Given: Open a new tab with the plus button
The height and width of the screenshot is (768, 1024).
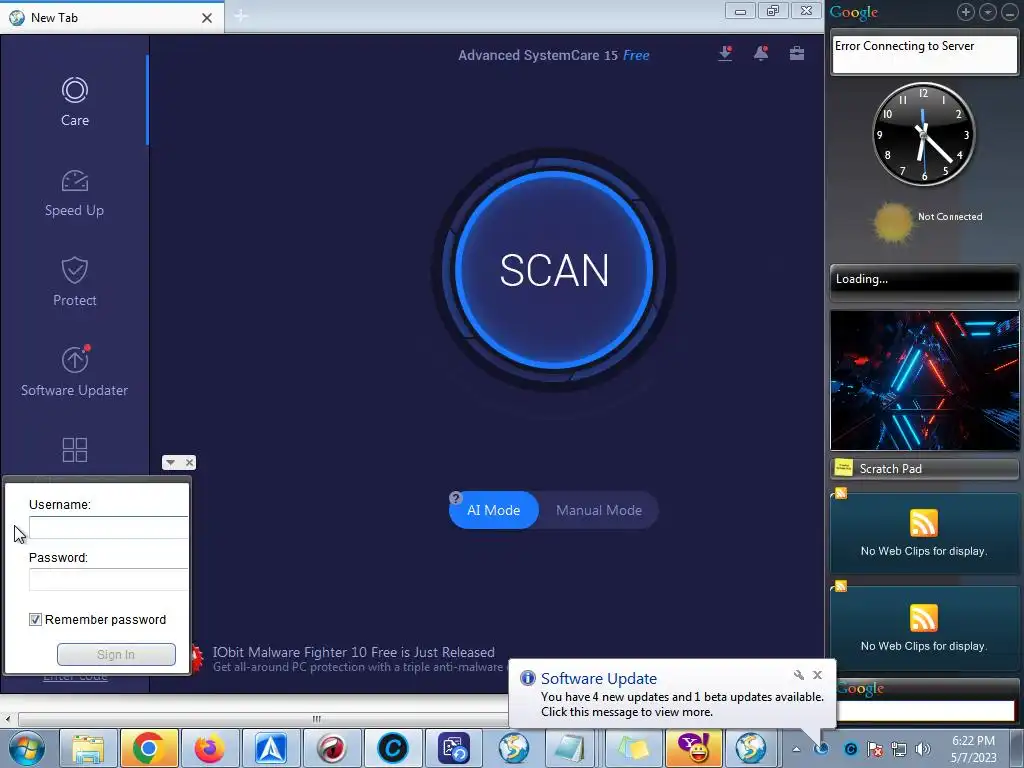Looking at the screenshot, I should pos(241,16).
